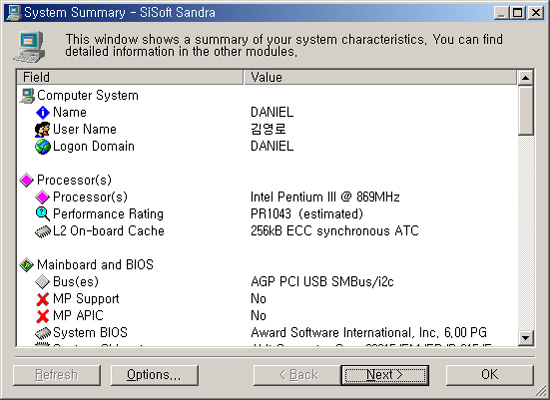This screenshot has width=550, height=400.
Task: Click the SiSoft Sandra title bar icon
Action: coord(14,13)
